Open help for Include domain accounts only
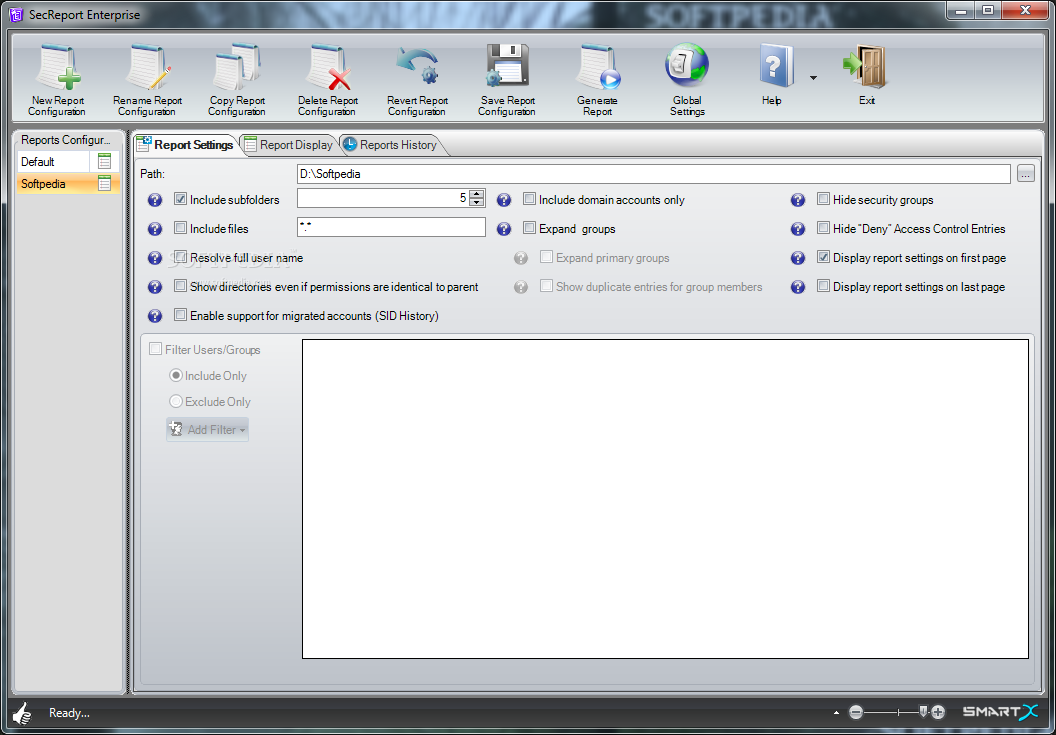 (504, 200)
